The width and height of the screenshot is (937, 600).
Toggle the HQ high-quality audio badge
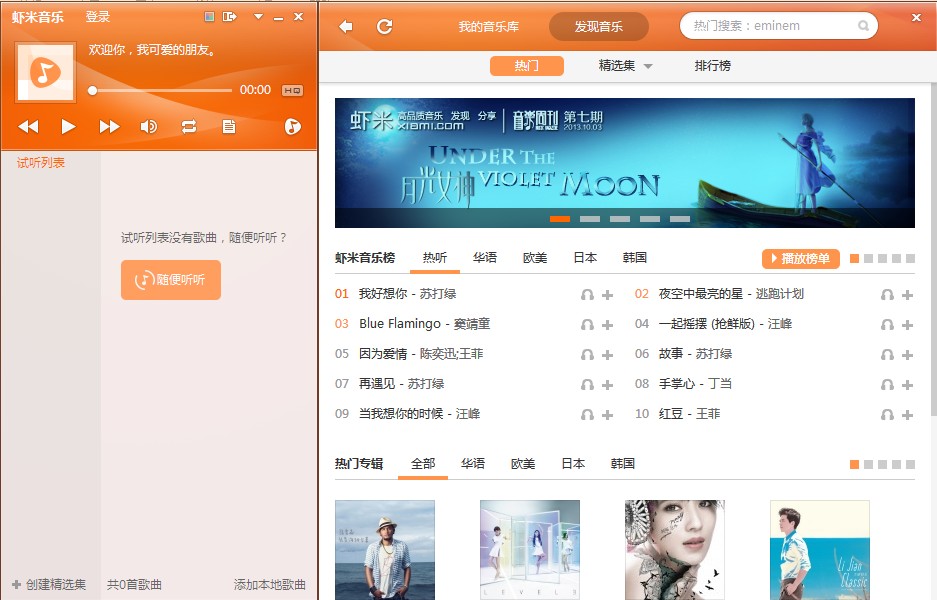tap(292, 90)
